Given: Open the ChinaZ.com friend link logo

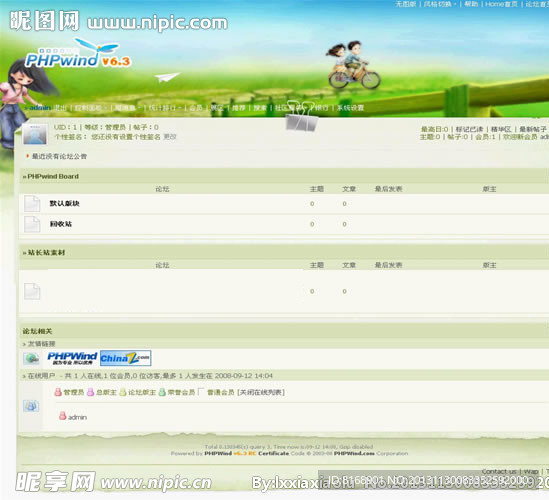Looking at the screenshot, I should pos(125,358).
